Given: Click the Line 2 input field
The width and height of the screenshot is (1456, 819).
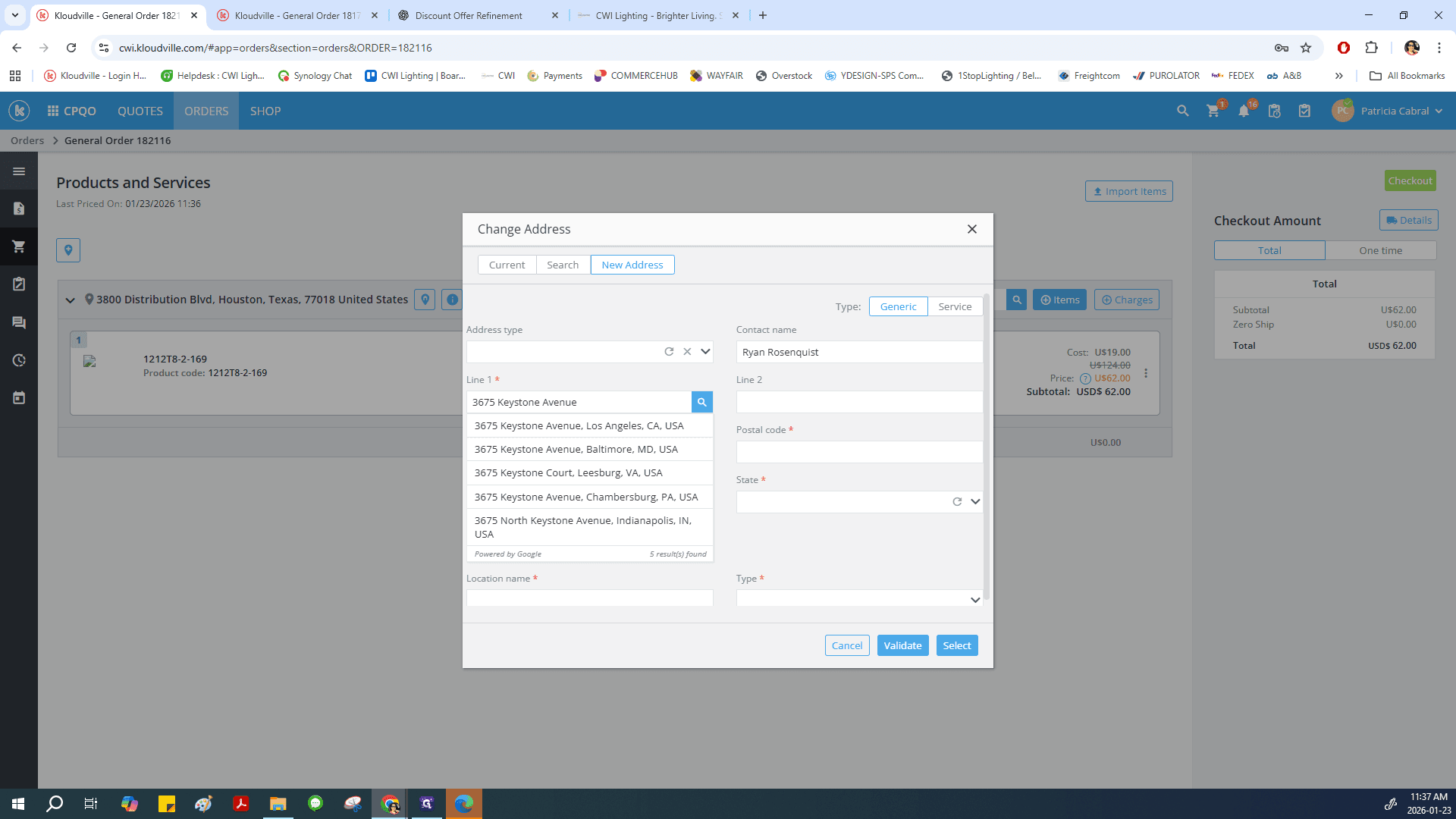Looking at the screenshot, I should pos(859,402).
